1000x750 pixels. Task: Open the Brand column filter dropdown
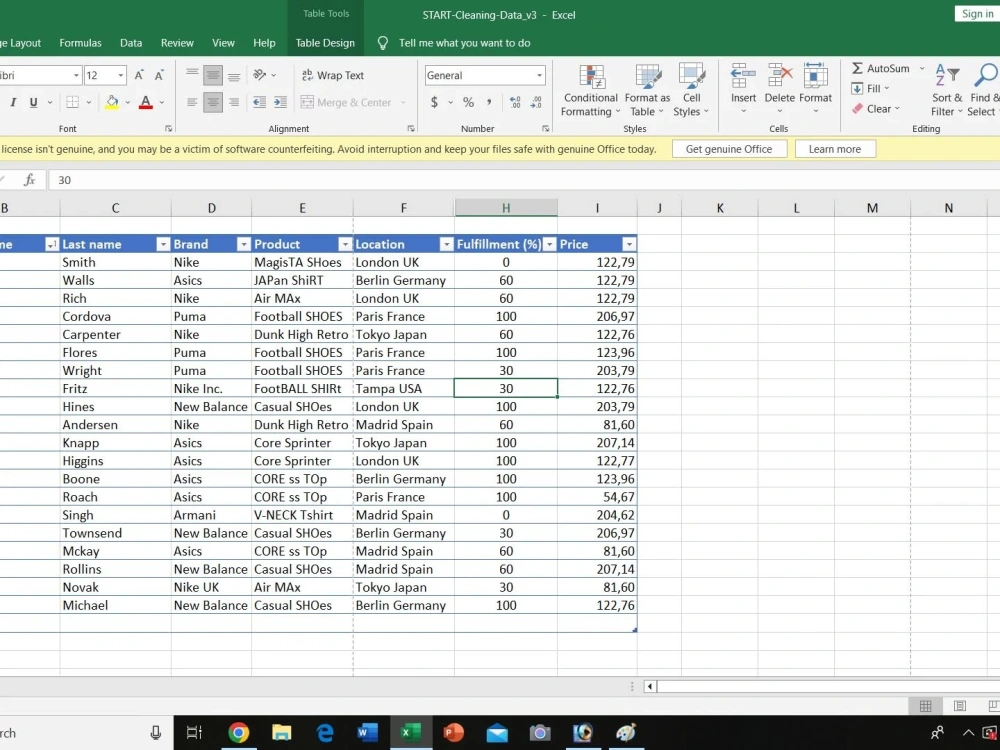click(x=243, y=244)
